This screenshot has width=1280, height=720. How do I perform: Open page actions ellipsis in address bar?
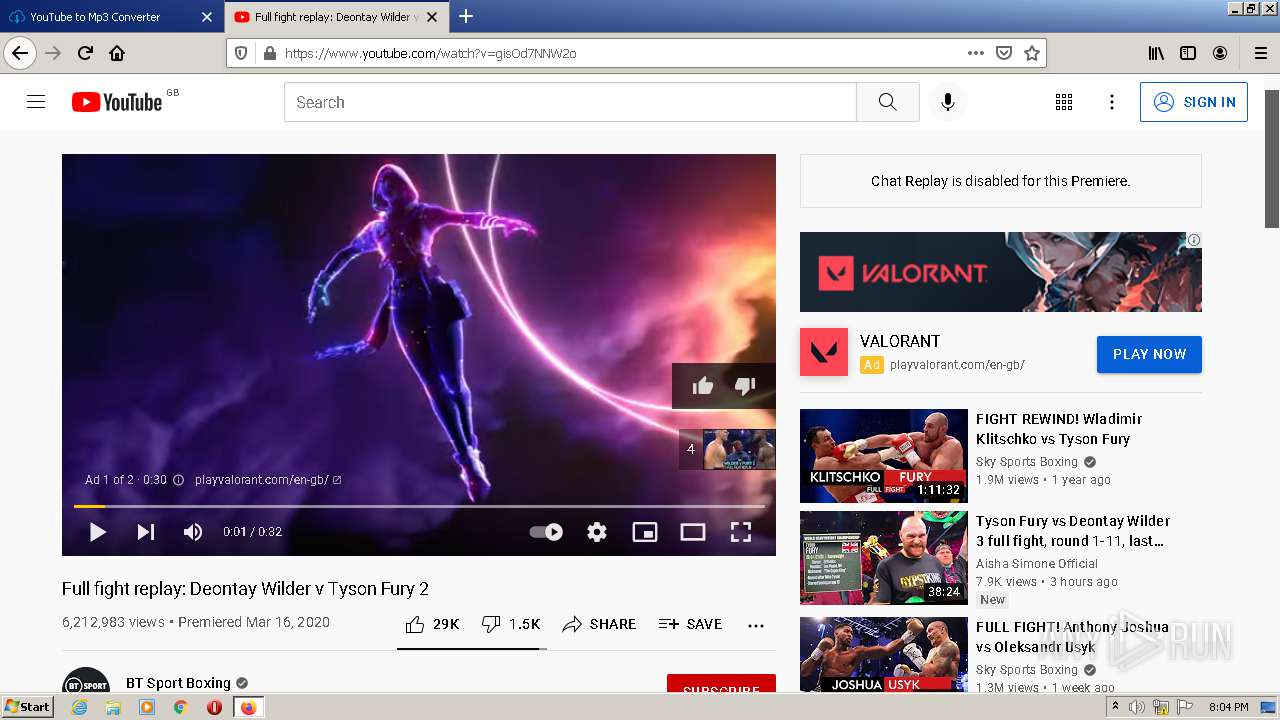click(976, 53)
